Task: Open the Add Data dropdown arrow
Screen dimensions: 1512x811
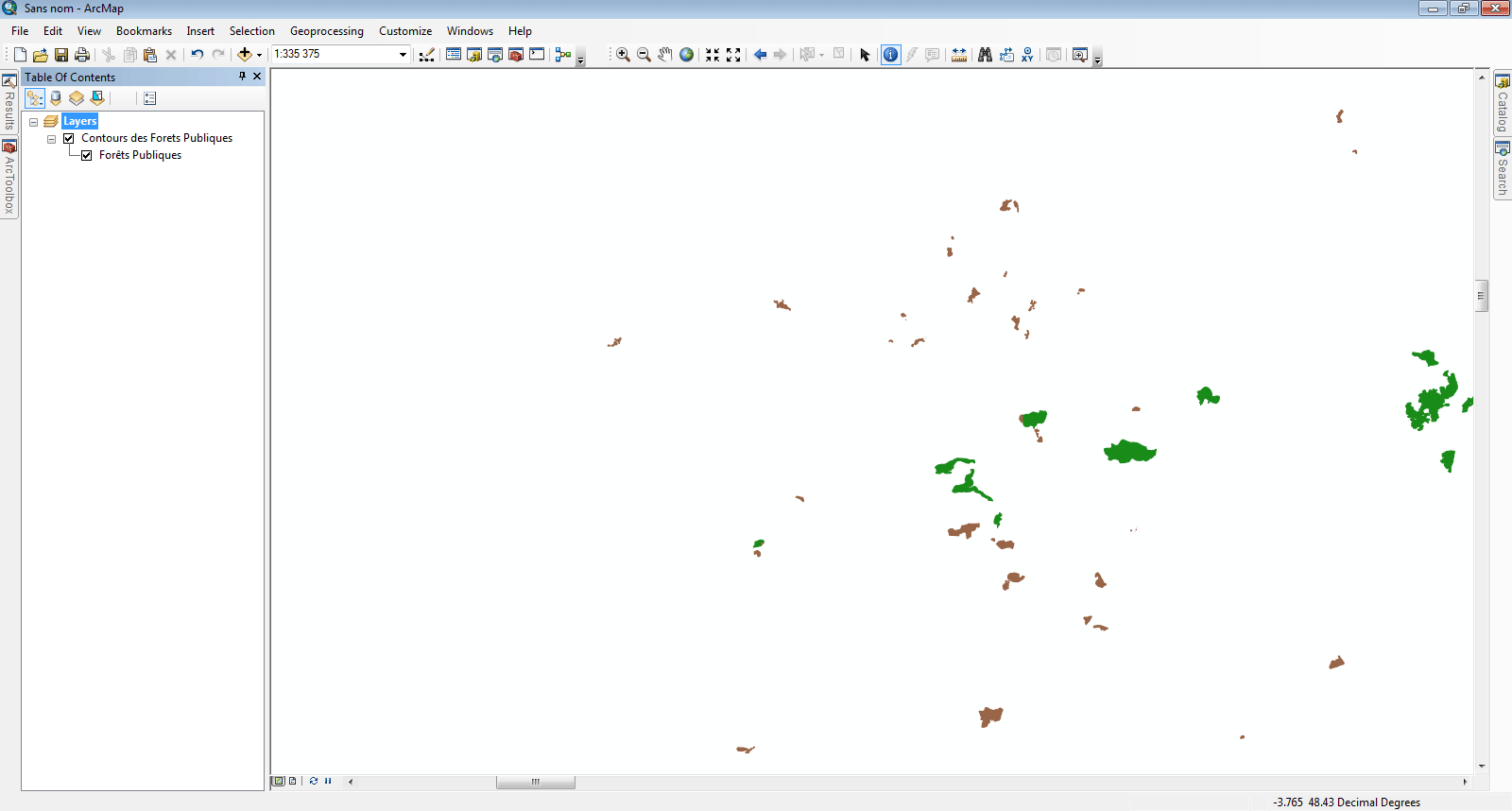Action: tap(259, 55)
